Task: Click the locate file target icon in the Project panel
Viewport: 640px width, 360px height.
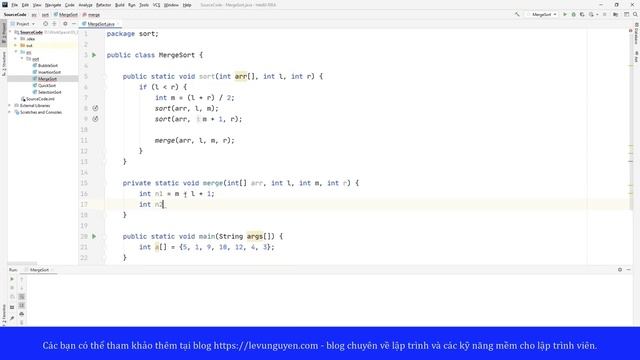Action: [x=45, y=24]
